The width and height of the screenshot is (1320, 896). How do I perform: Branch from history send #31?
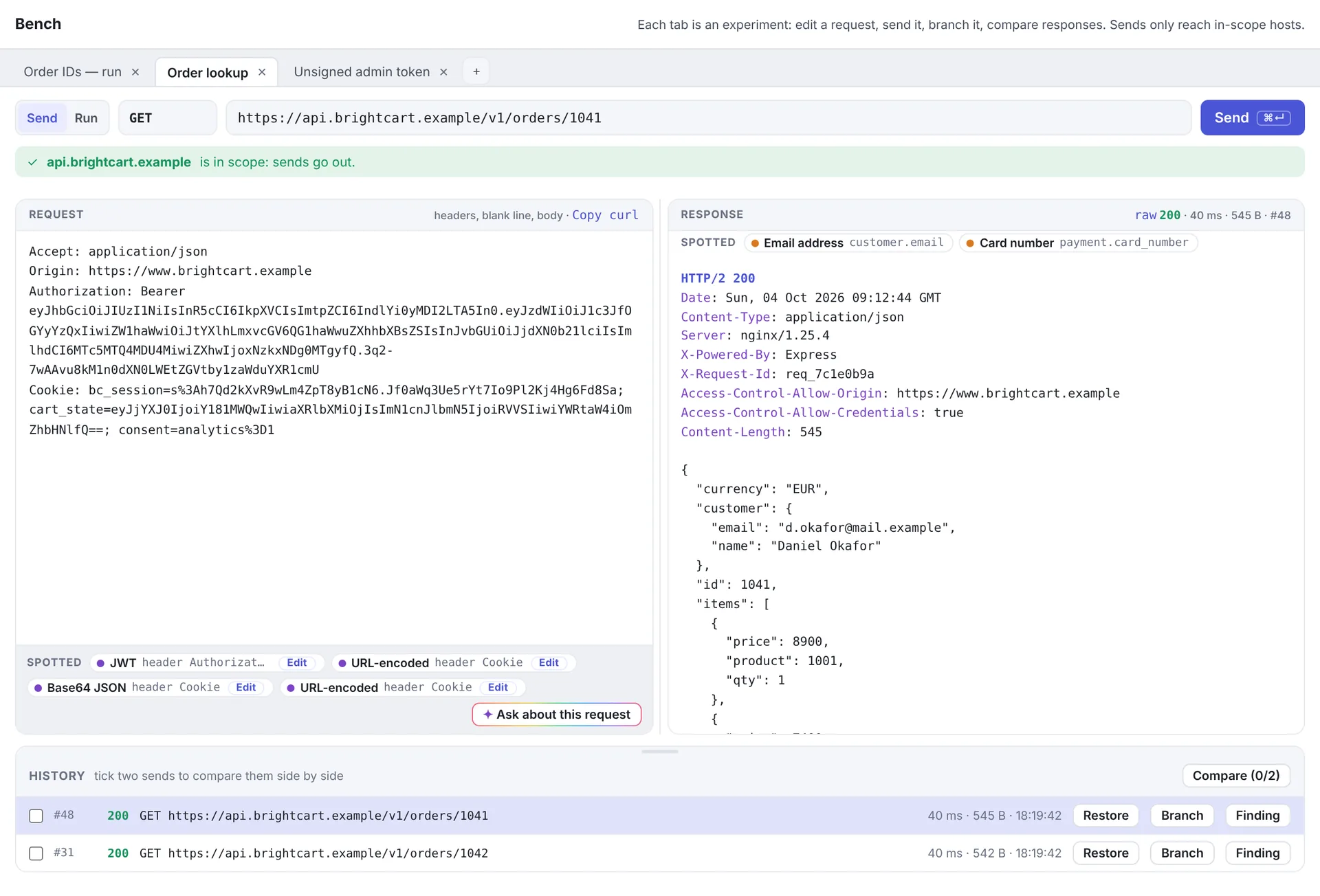(x=1182, y=853)
